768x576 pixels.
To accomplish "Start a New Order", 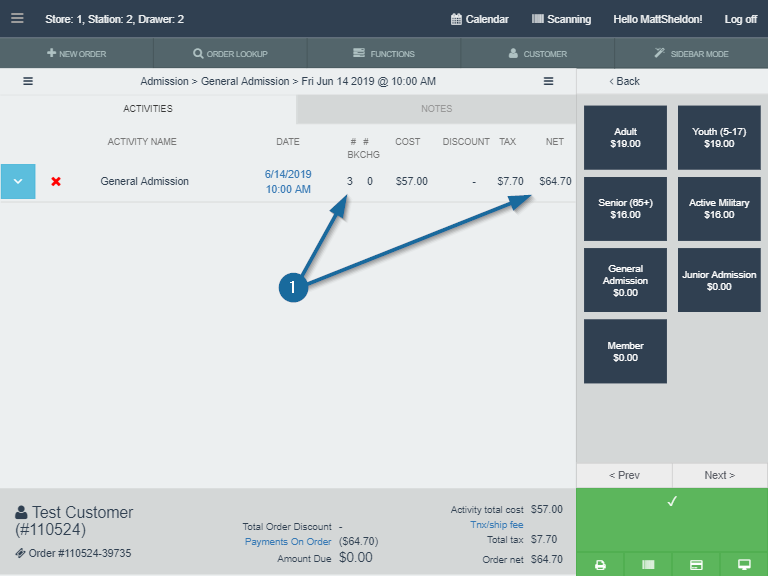I will click(x=76, y=53).
